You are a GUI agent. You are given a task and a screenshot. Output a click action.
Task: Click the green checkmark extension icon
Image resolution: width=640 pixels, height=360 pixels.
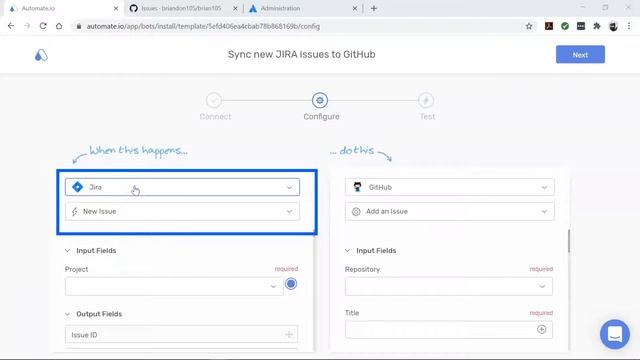[x=565, y=26]
